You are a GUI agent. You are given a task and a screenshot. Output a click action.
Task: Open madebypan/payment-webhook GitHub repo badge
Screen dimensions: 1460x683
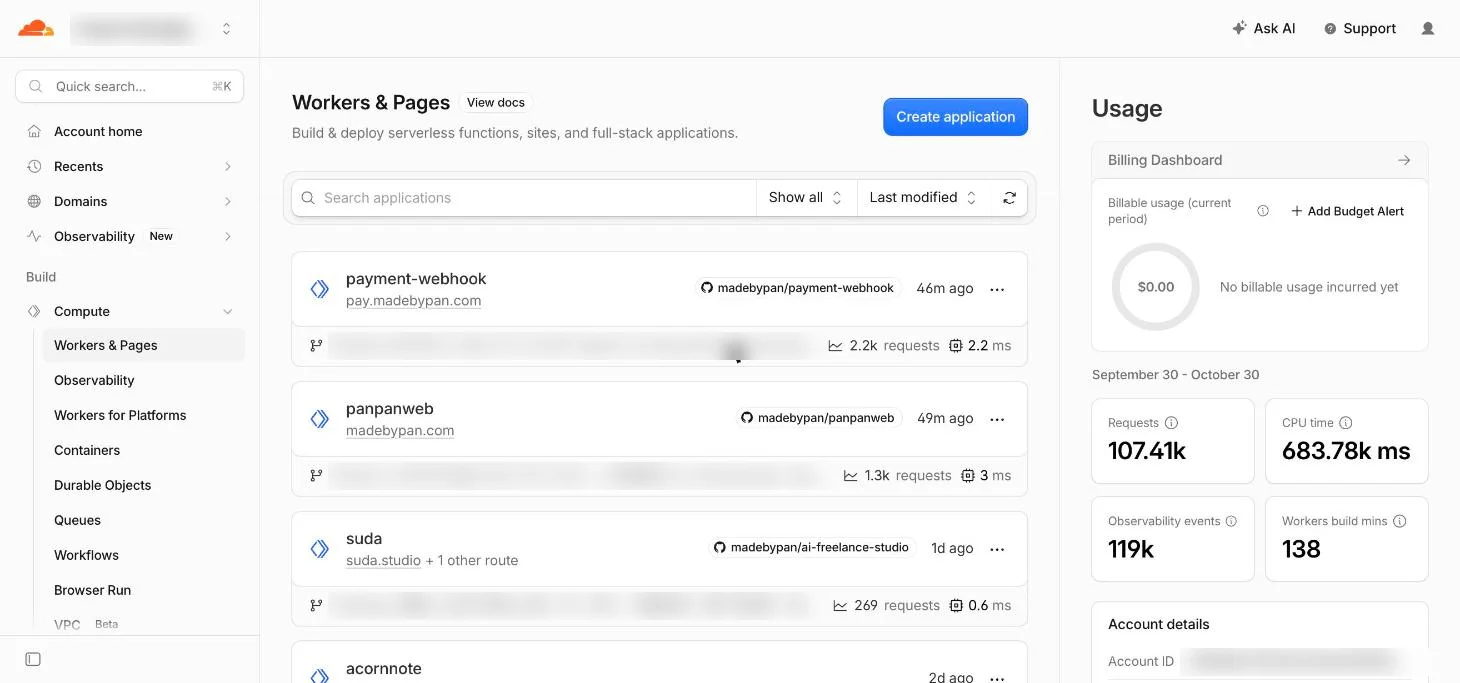798,288
